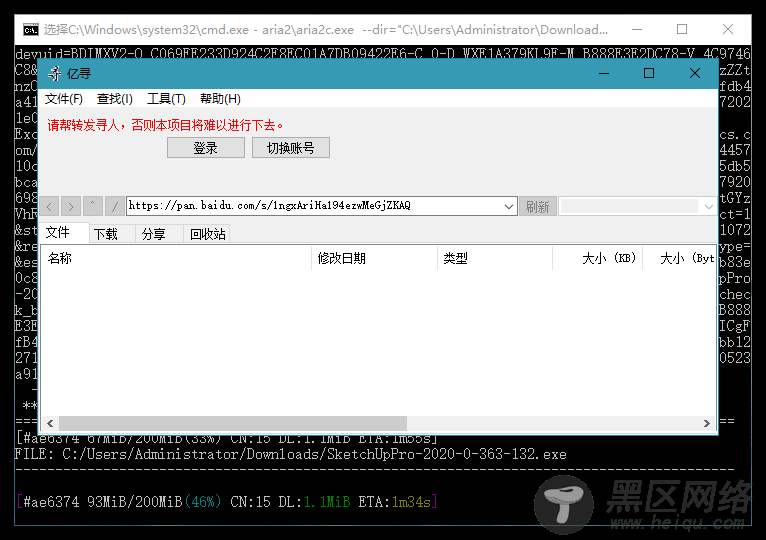
Task: Click the SketchUpPro-2020-0-363-132.exe FILE path line
Action: tap(291, 454)
